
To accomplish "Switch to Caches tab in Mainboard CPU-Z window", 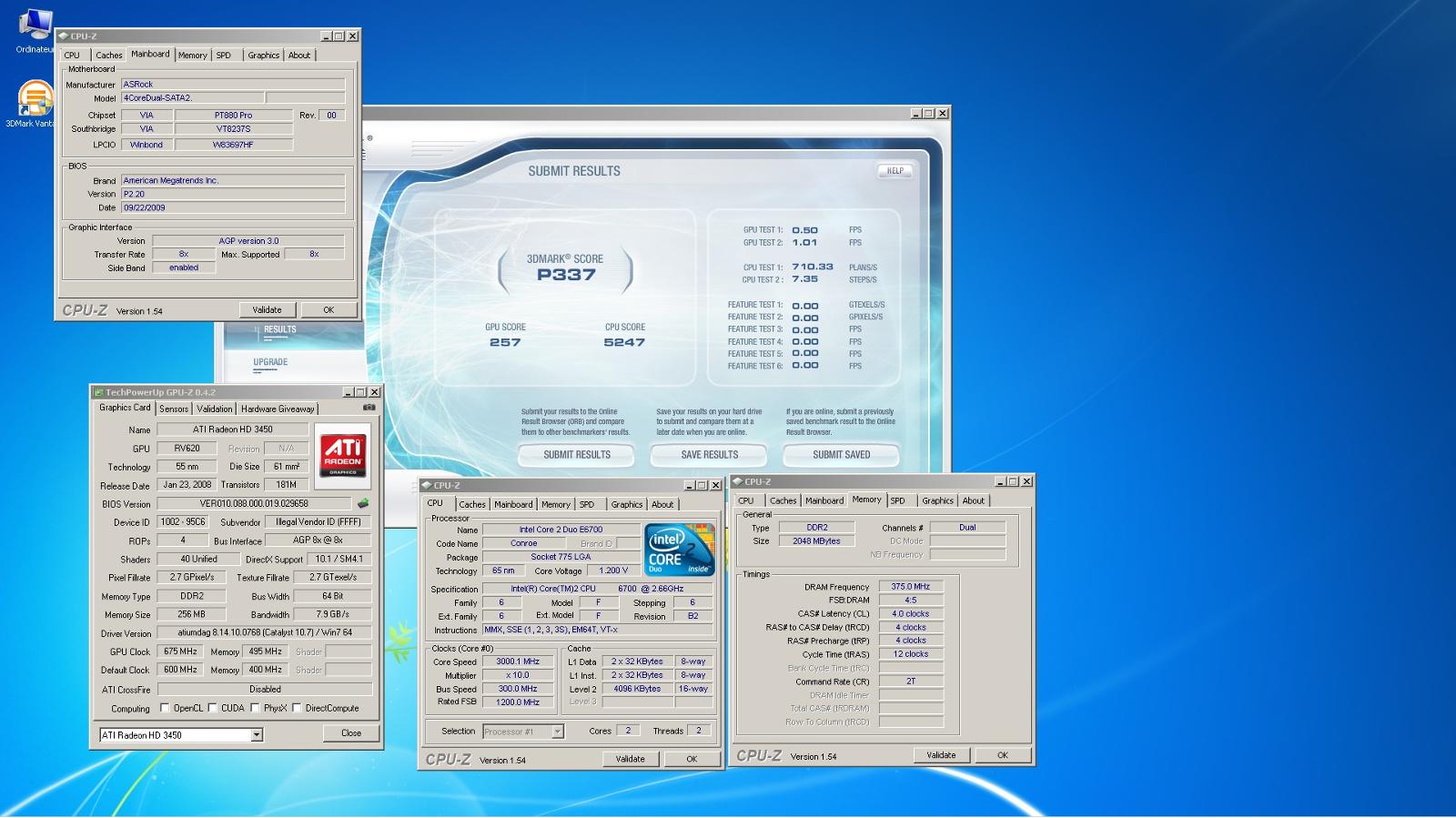I will 109,56.
